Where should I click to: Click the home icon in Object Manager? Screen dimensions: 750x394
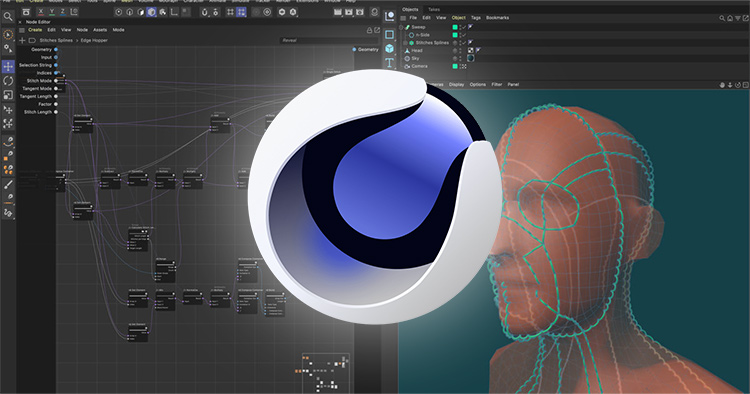click(730, 18)
